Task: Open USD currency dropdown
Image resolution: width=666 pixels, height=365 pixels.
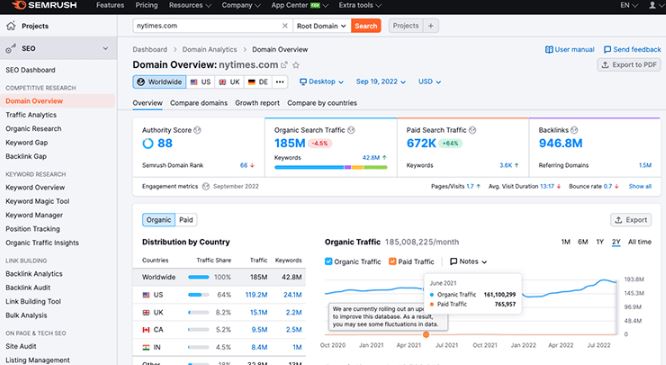Action: (x=429, y=82)
